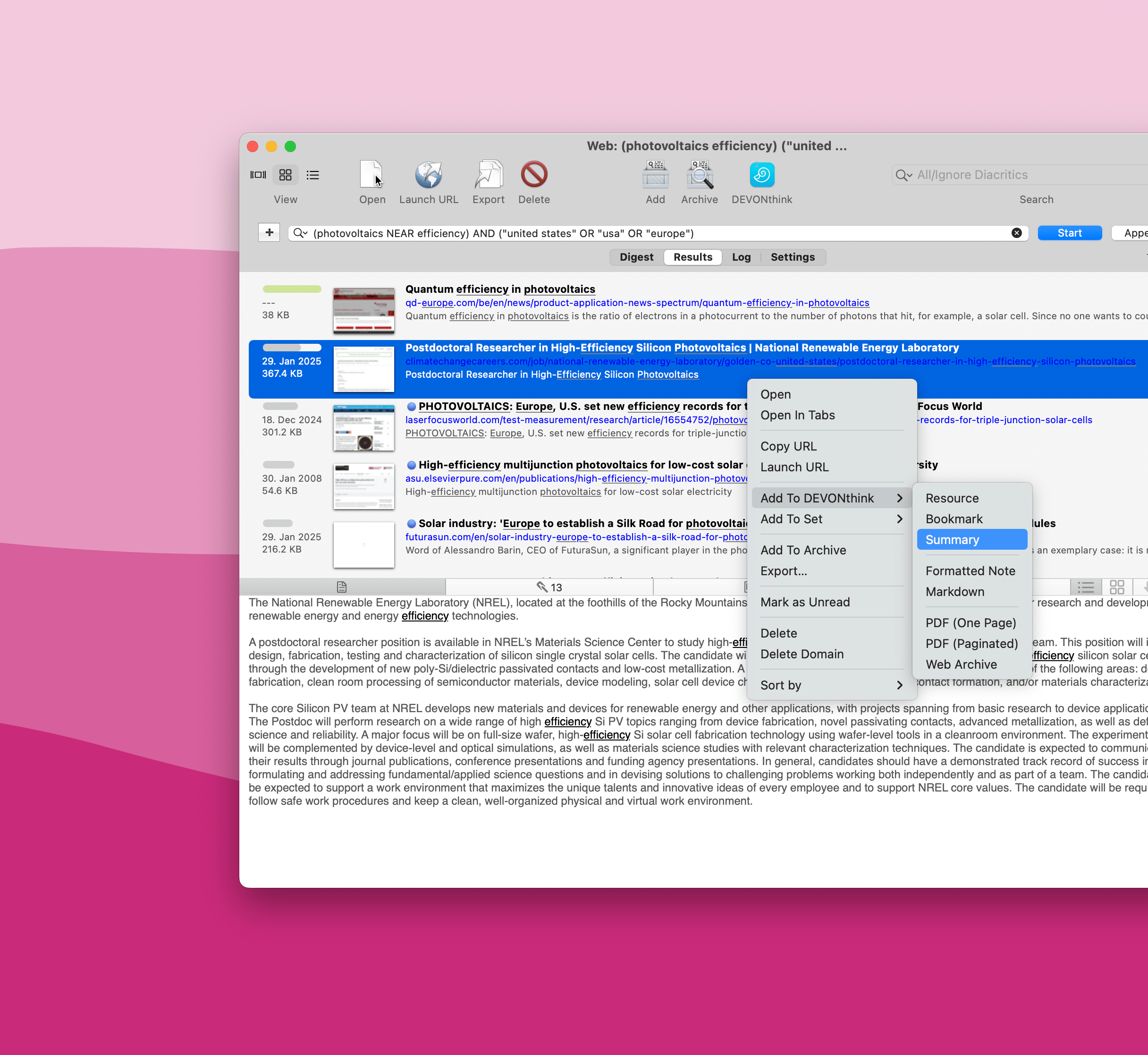Open the query field magnifier dropdown
1148x1055 pixels.
pos(300,233)
